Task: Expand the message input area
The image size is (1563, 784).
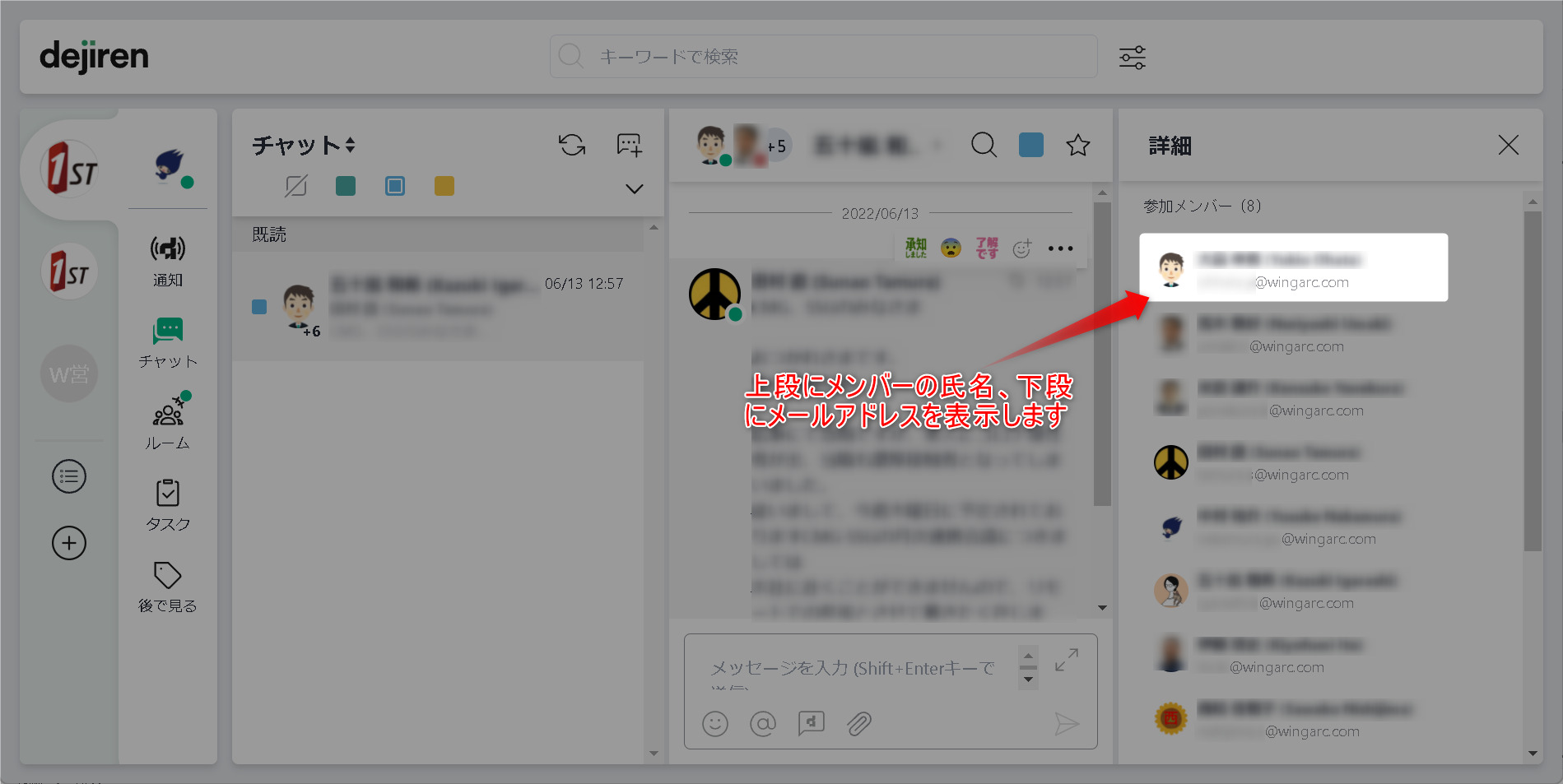Action: [1067, 660]
